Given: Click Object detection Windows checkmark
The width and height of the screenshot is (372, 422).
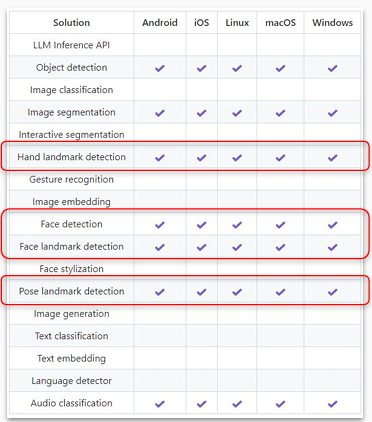Looking at the screenshot, I should (x=332, y=68).
